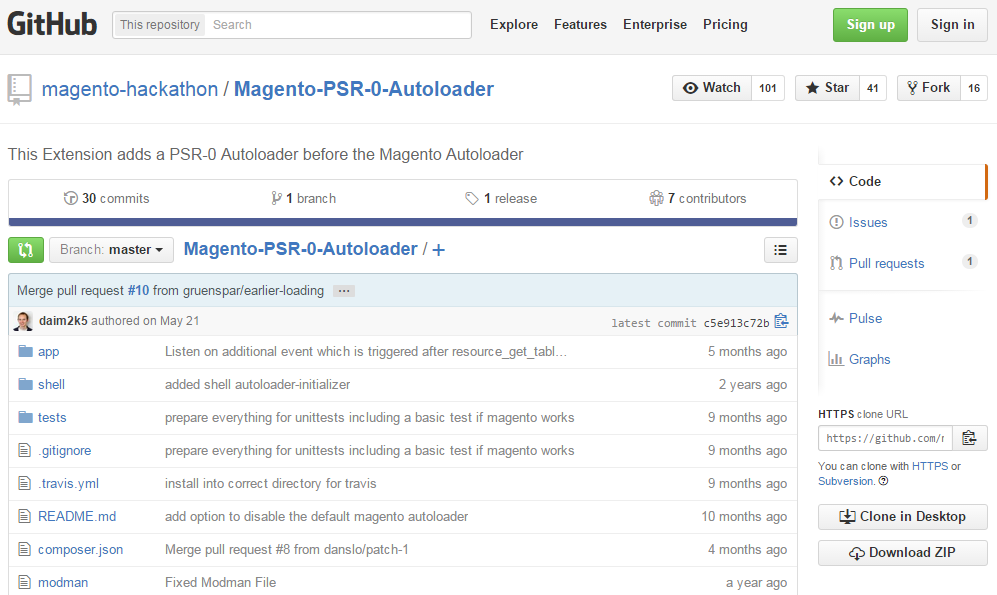Click the help icon next to Subversion

883,481
